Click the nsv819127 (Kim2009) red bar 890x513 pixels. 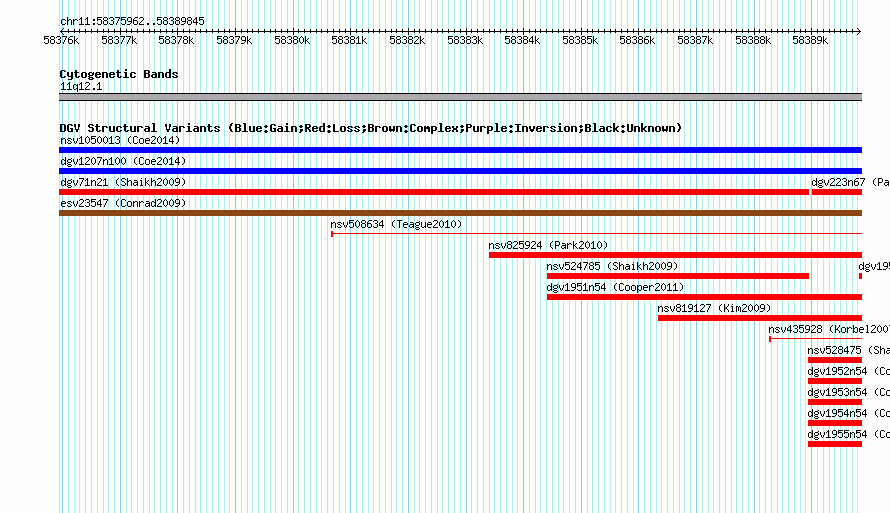coord(760,318)
